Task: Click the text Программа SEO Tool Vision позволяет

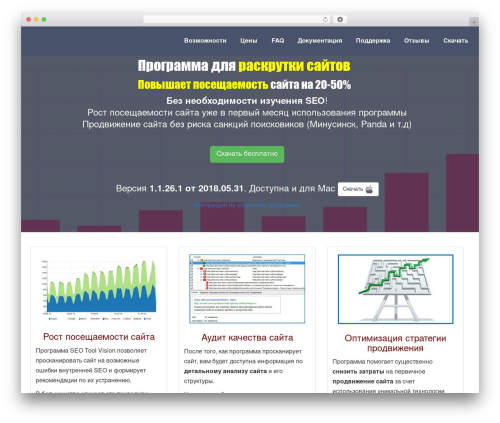Action: click(91, 351)
